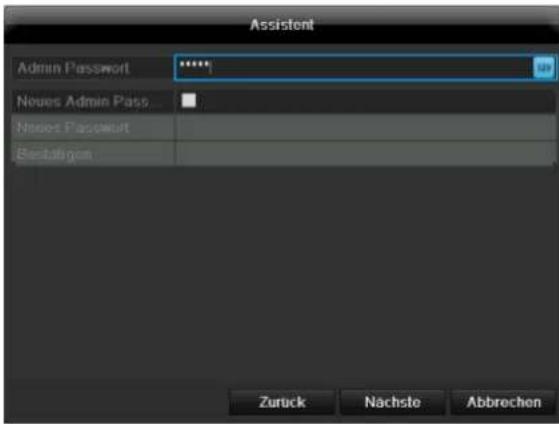
Task: Continue with the Nächste button
Action: click(393, 402)
